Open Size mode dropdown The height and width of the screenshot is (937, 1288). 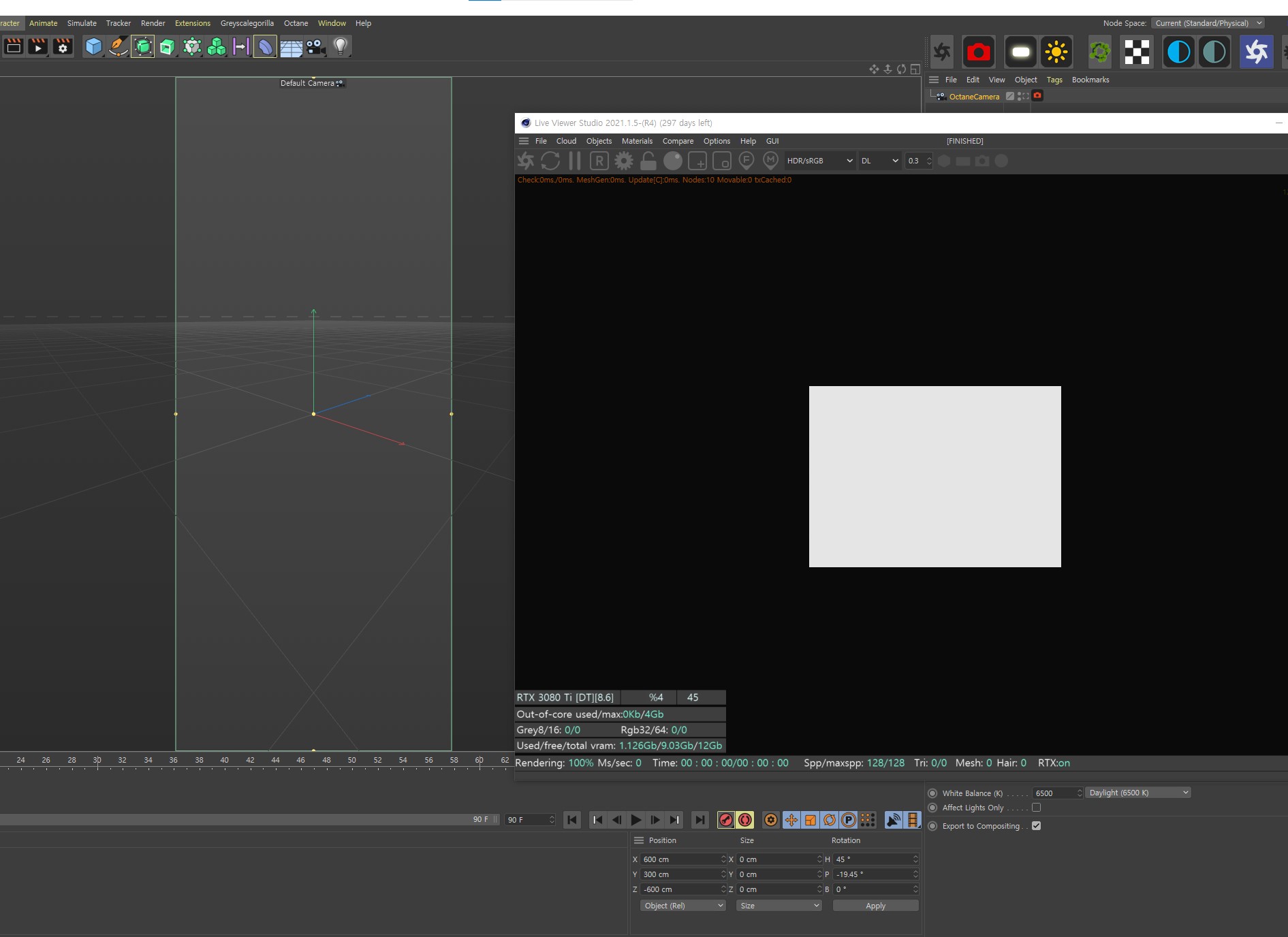click(x=779, y=906)
